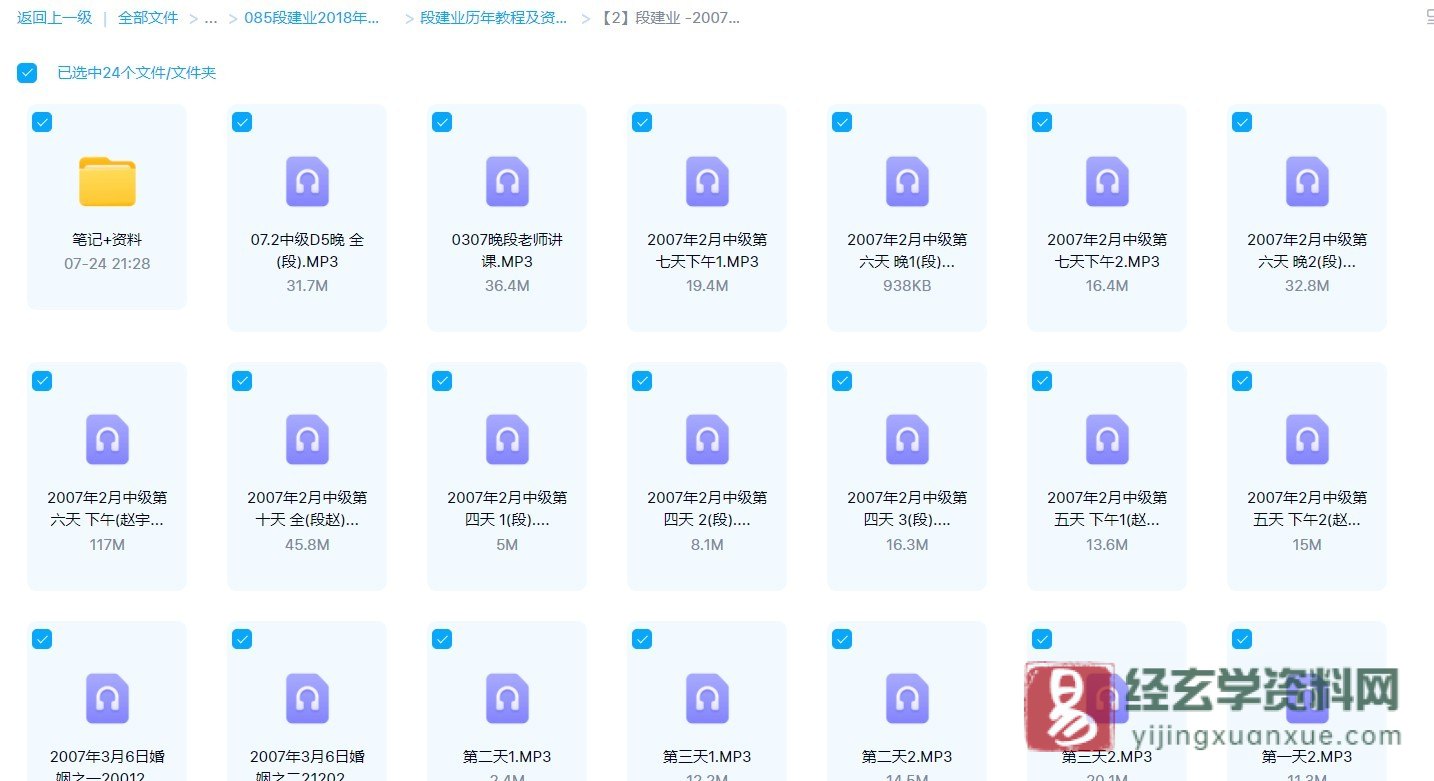Click the 32.8M file size

[x=1307, y=286]
